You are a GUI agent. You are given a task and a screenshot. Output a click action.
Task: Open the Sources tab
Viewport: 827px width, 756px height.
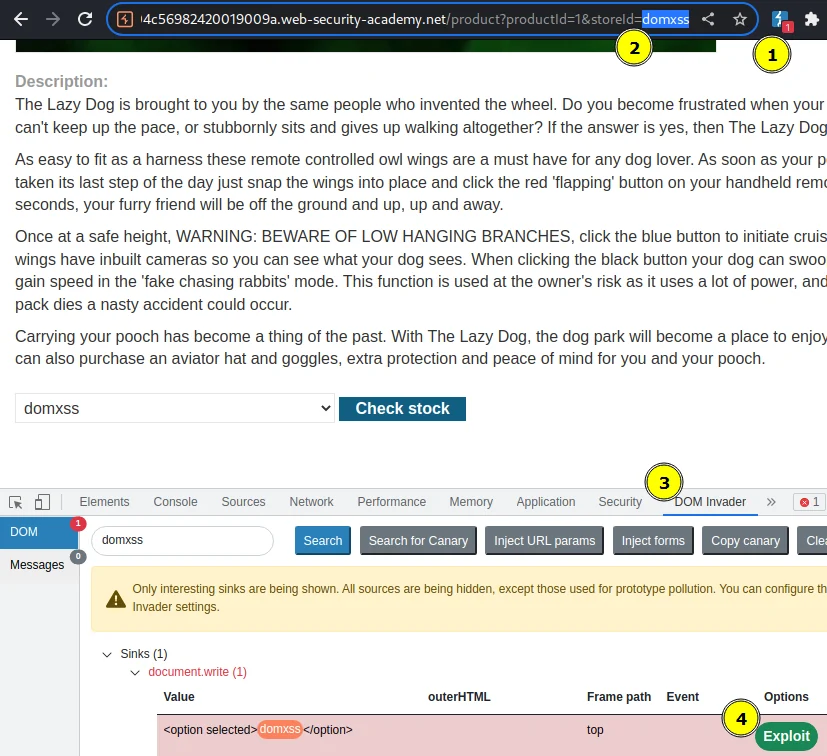tap(243, 502)
